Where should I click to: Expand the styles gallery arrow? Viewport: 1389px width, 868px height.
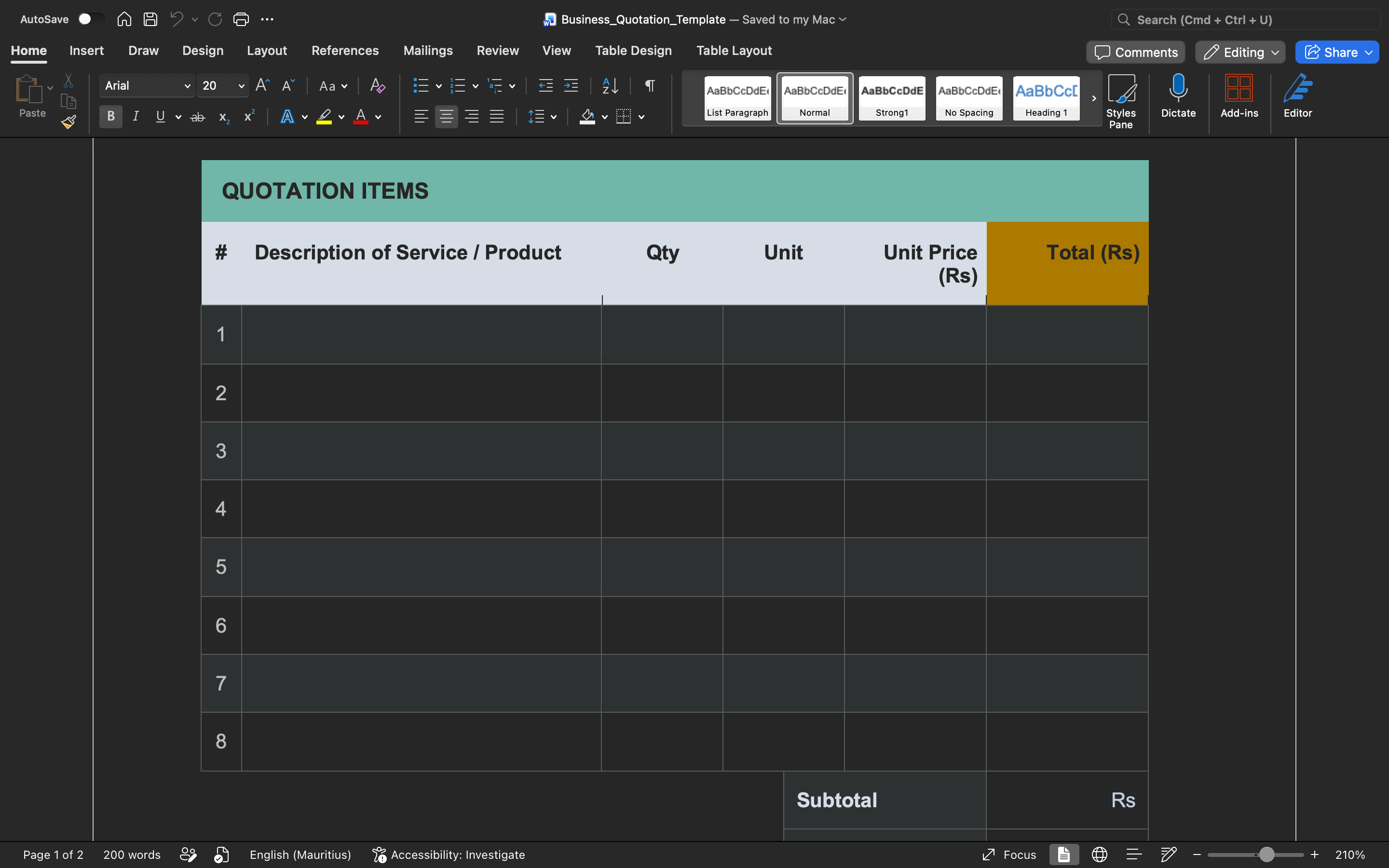click(1094, 98)
